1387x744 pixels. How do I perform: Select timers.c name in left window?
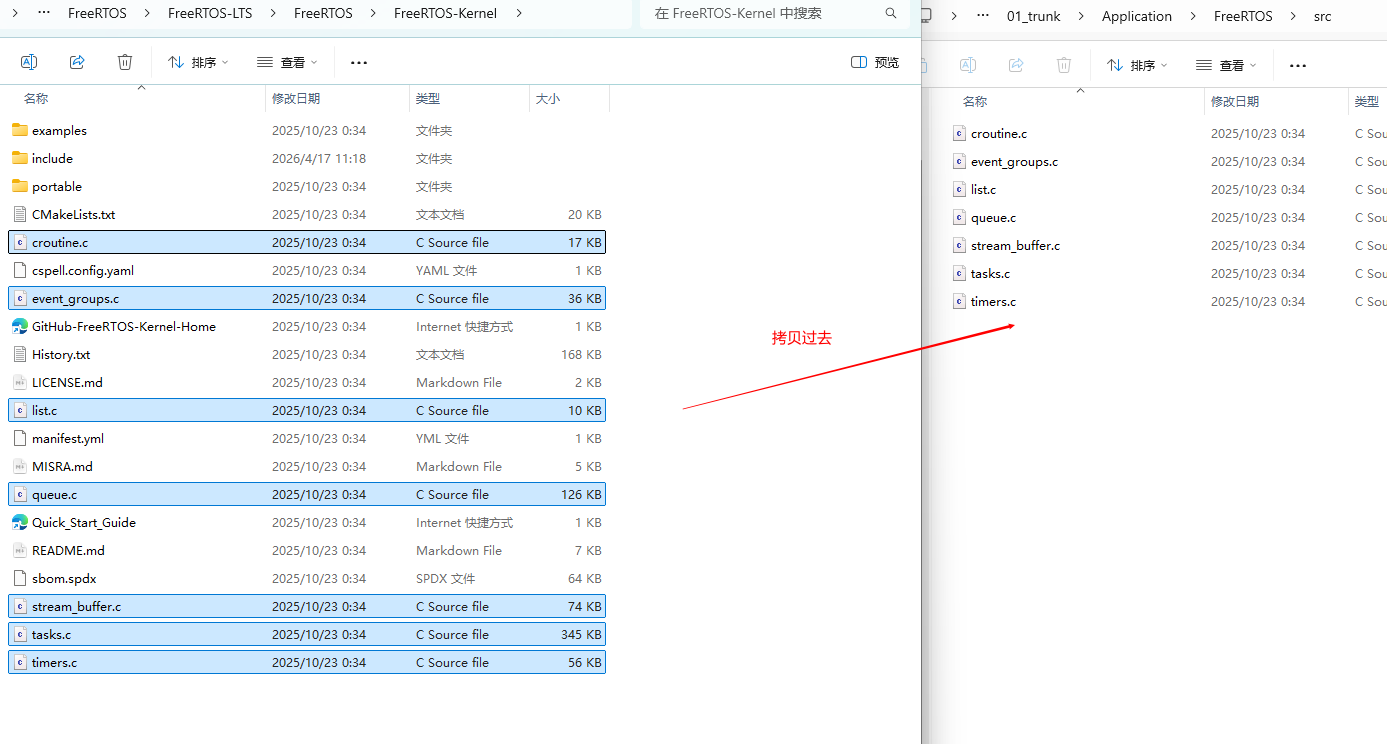point(54,662)
